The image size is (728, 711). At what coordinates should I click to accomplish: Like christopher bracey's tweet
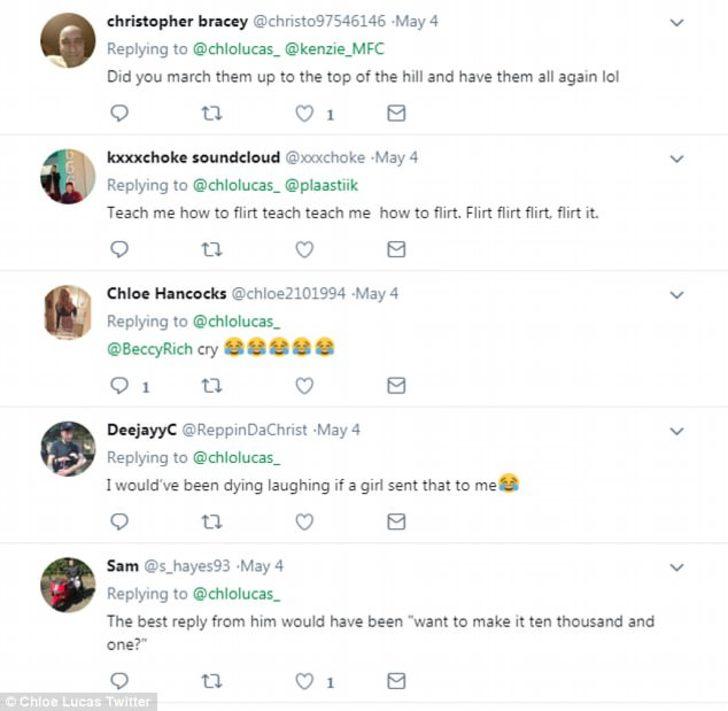pyautogui.click(x=304, y=114)
